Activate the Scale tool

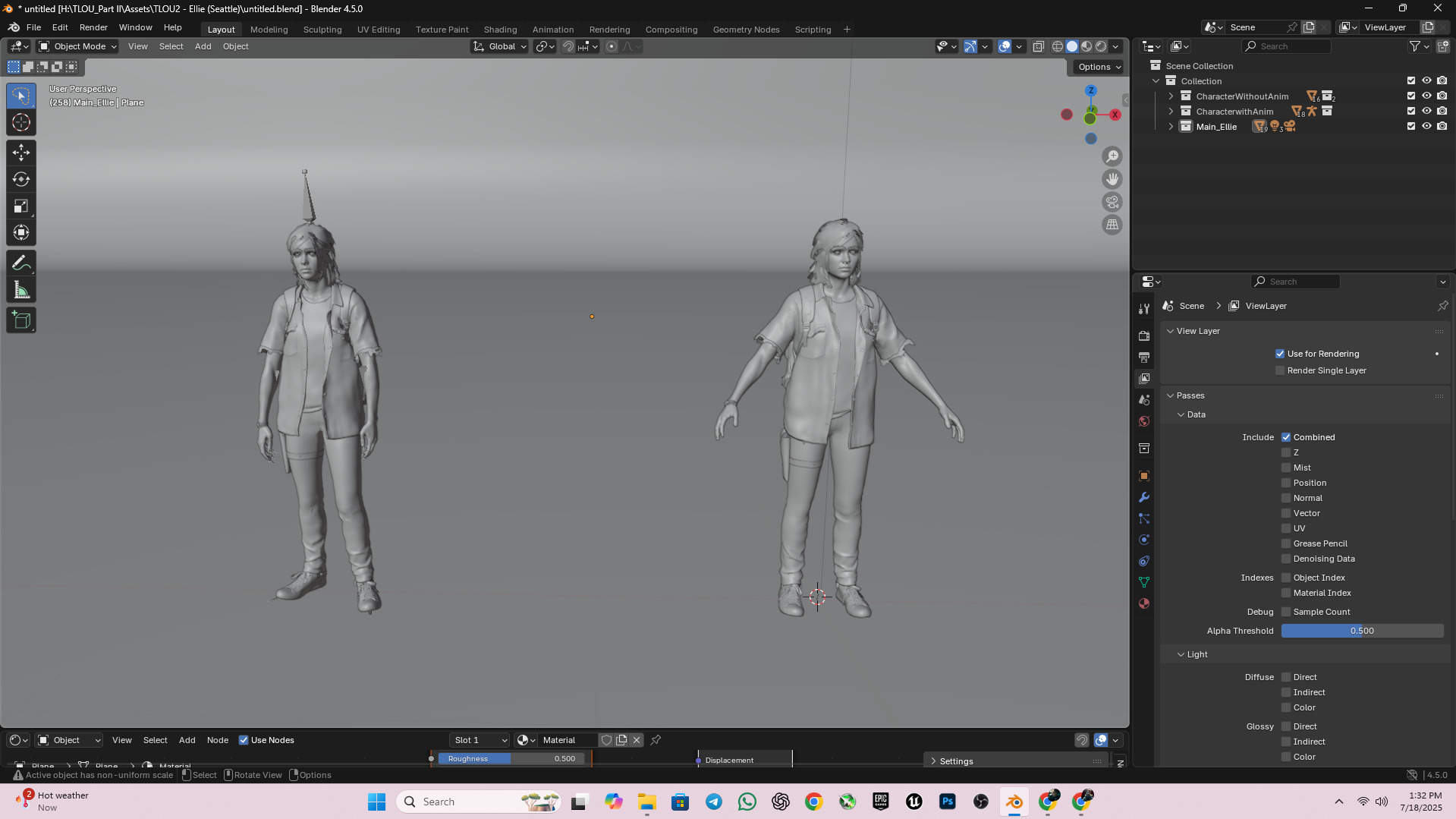pyautogui.click(x=21, y=206)
